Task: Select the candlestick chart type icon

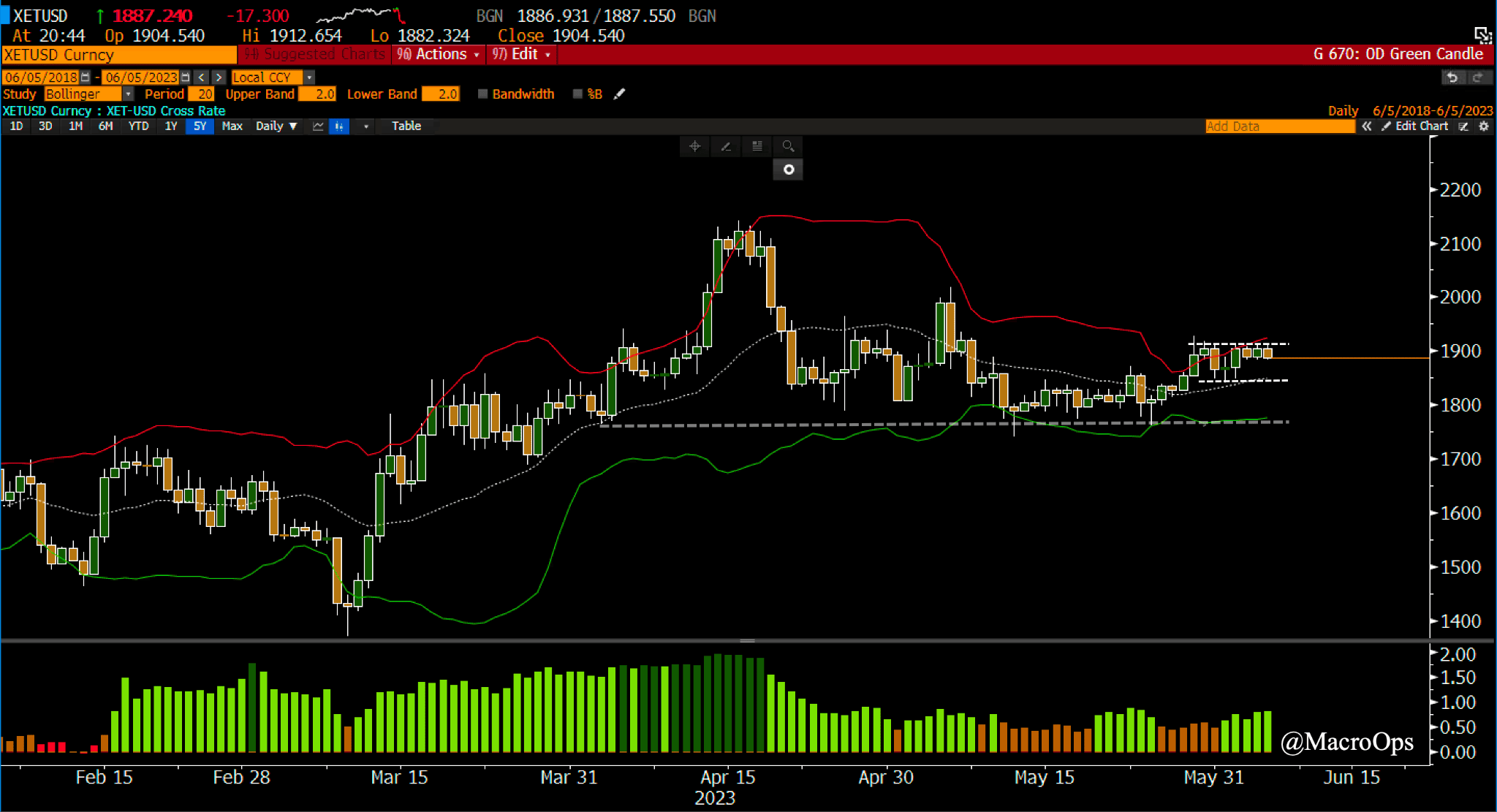Action: pyautogui.click(x=339, y=126)
